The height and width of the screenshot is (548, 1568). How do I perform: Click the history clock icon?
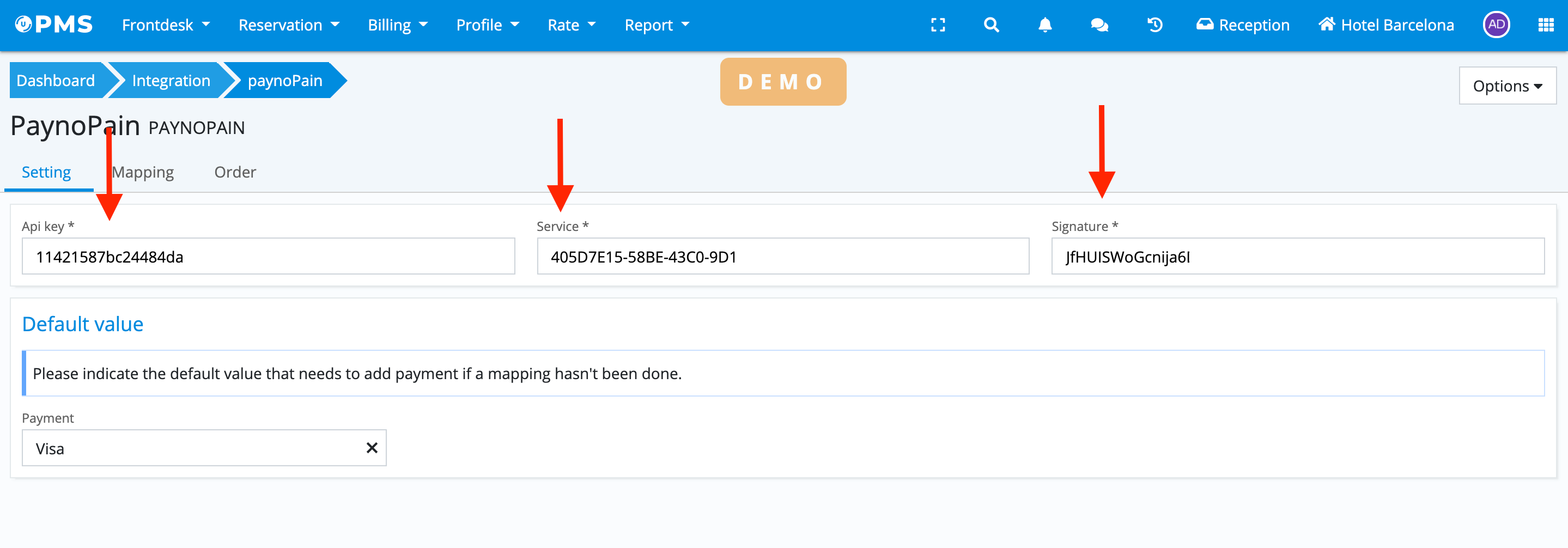[x=1154, y=25]
